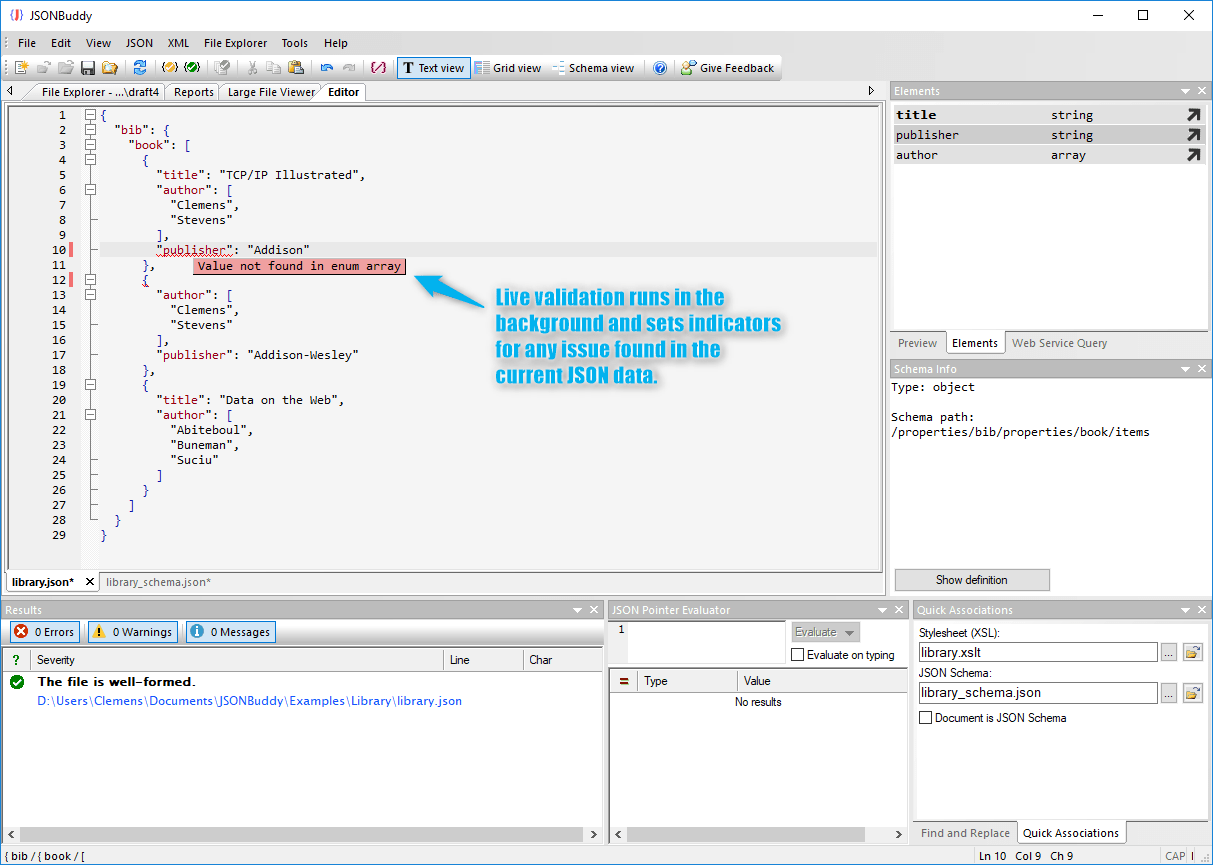Switch to Schema view
Viewport: 1213px width, 865px height.
[594, 68]
